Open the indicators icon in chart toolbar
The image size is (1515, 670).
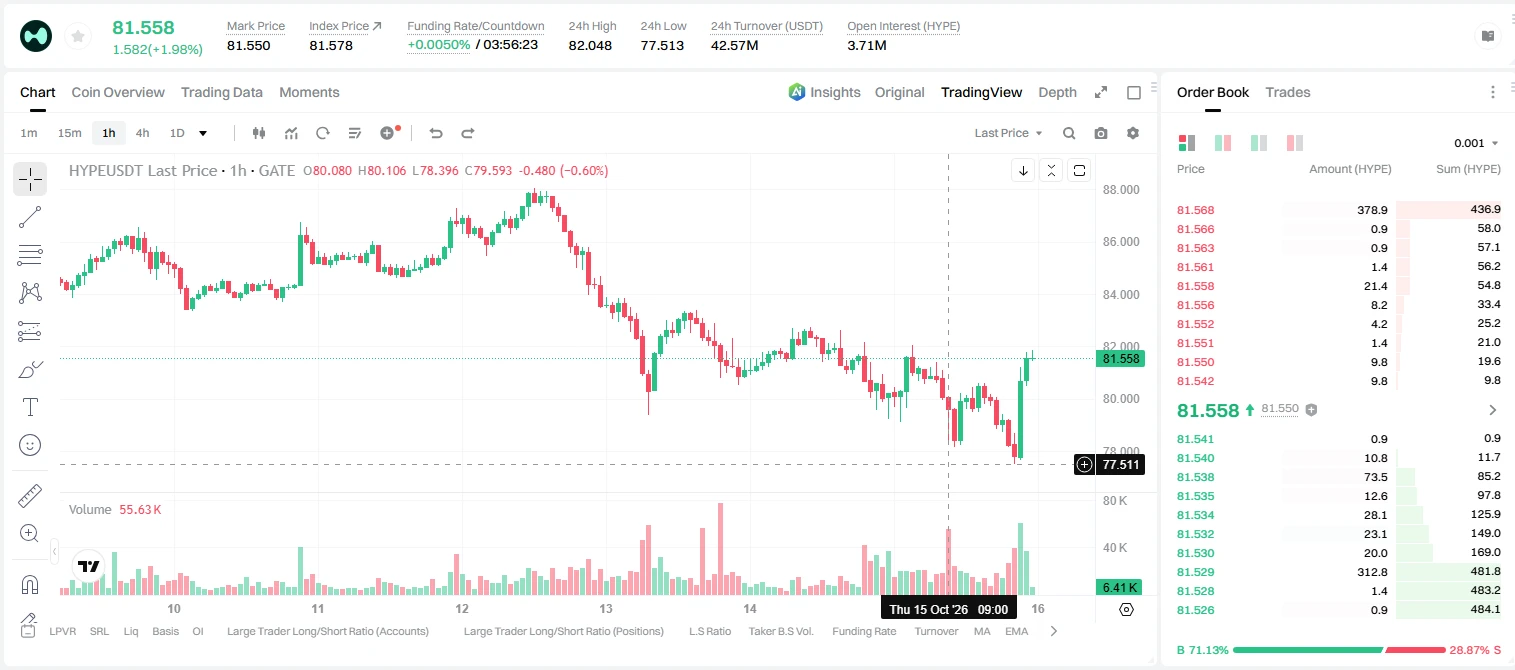pos(291,133)
